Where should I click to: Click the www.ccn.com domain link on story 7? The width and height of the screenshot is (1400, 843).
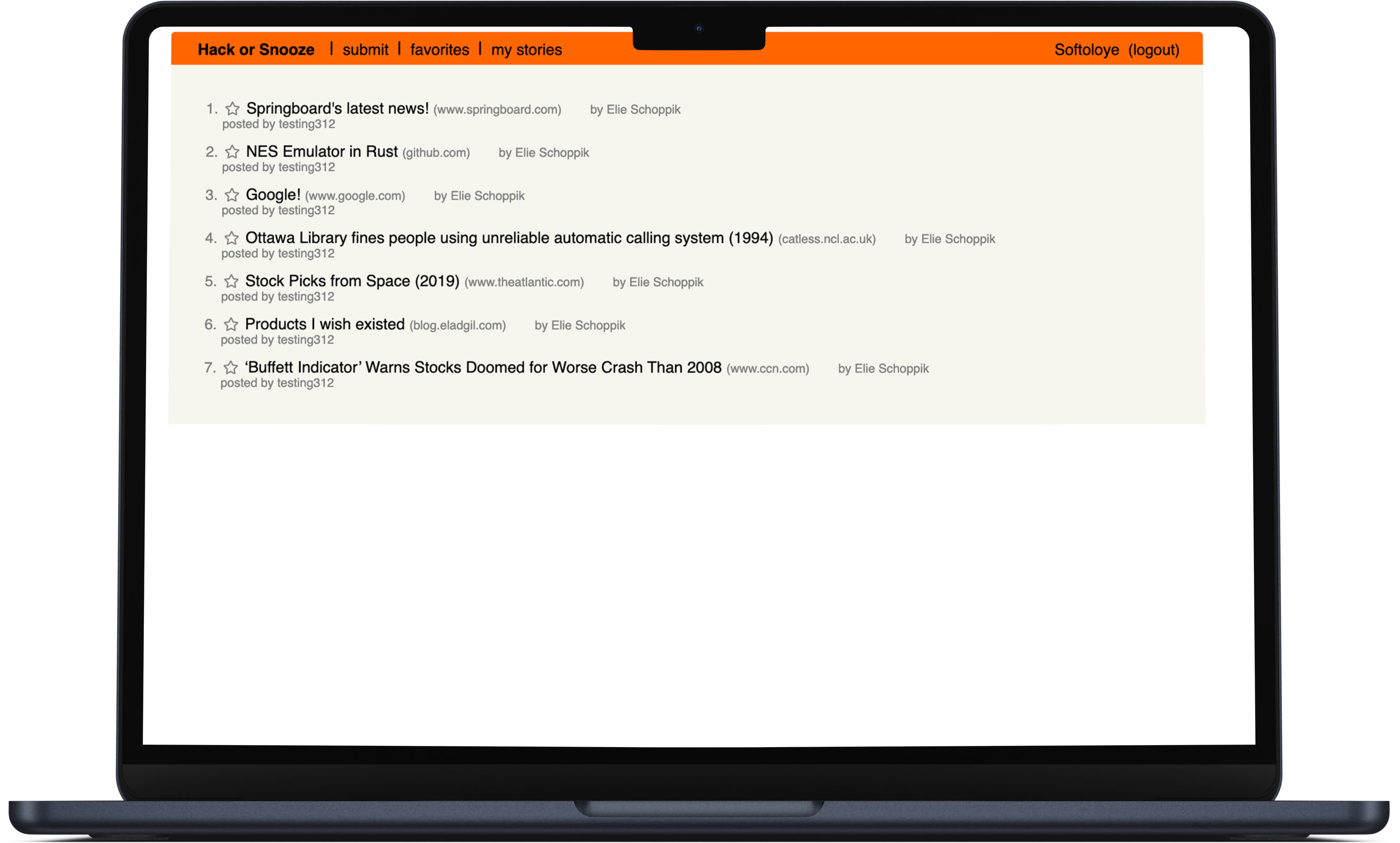(768, 368)
